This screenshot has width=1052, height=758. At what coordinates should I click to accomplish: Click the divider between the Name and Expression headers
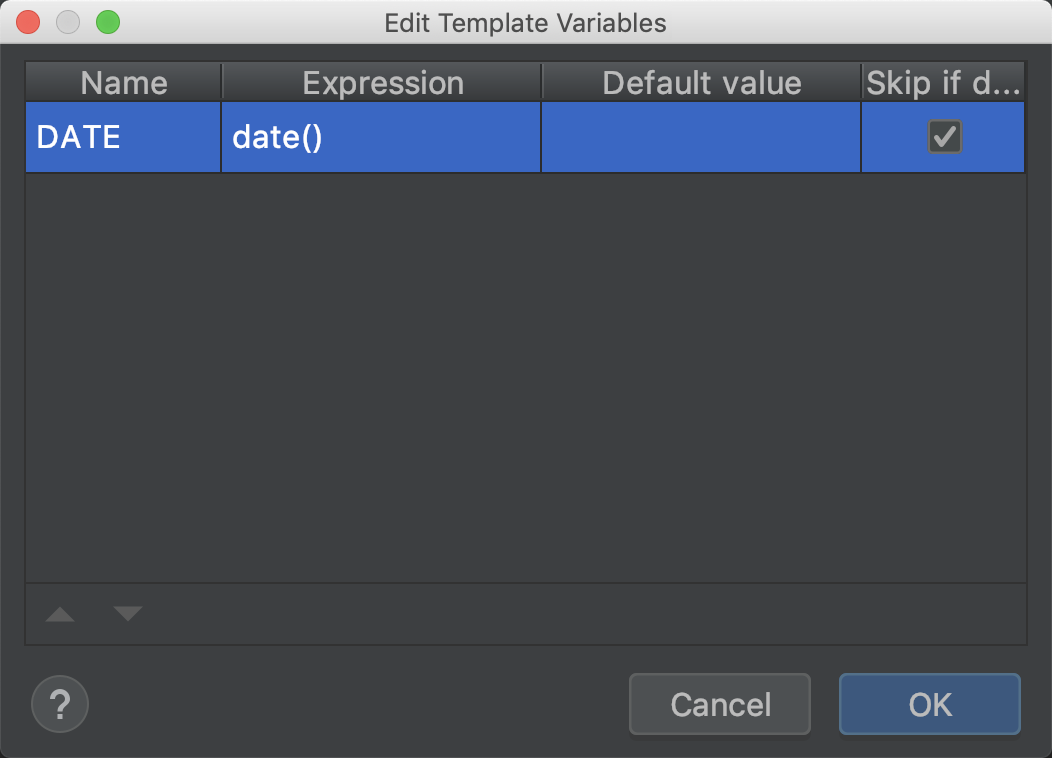pyautogui.click(x=221, y=83)
